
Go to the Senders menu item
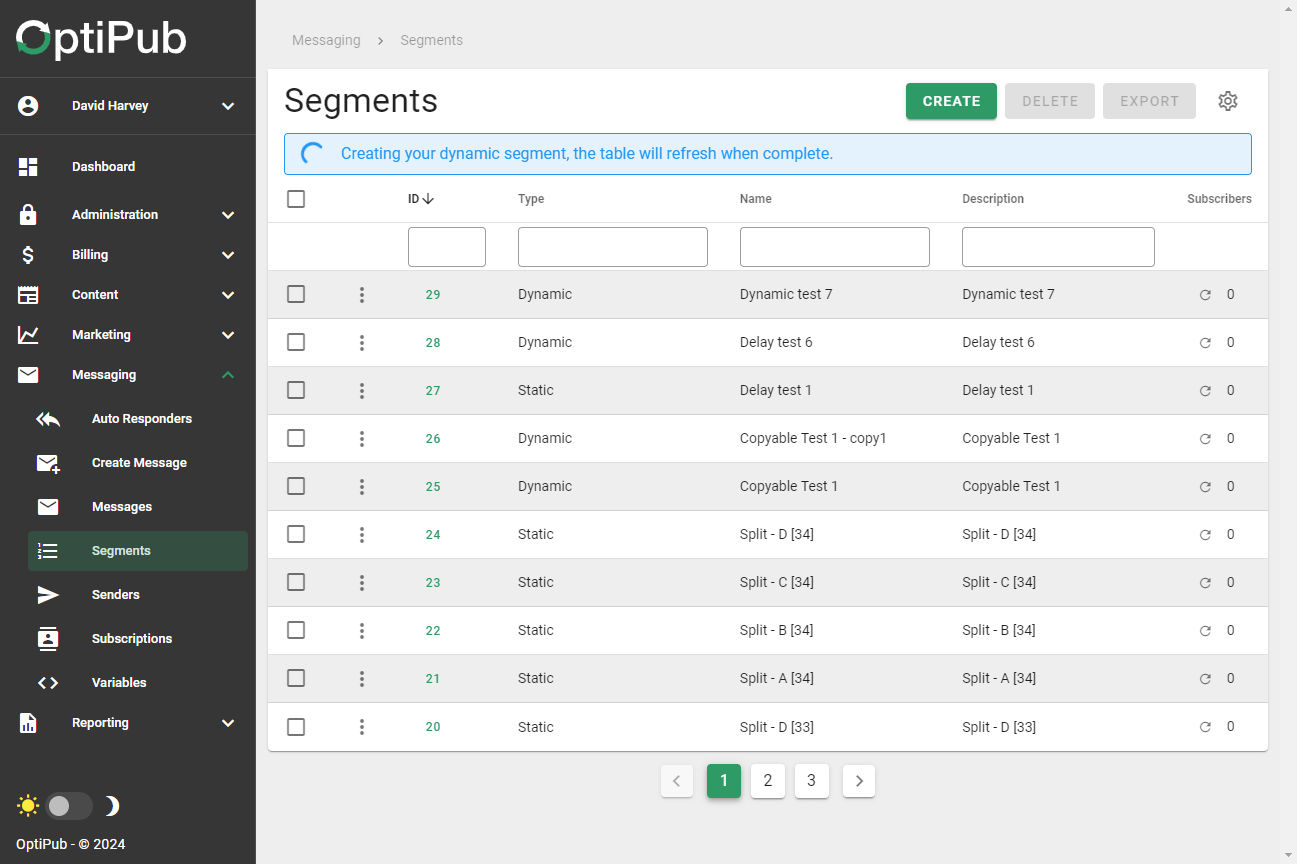(138, 595)
